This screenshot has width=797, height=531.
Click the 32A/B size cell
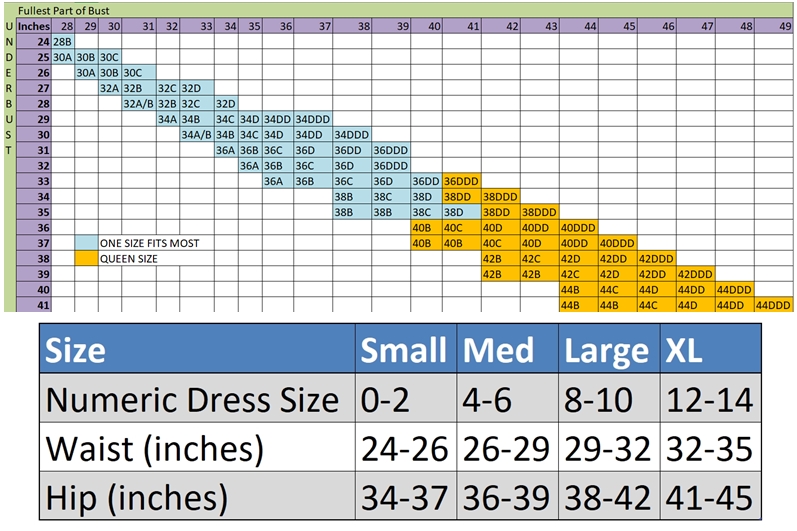point(138,103)
